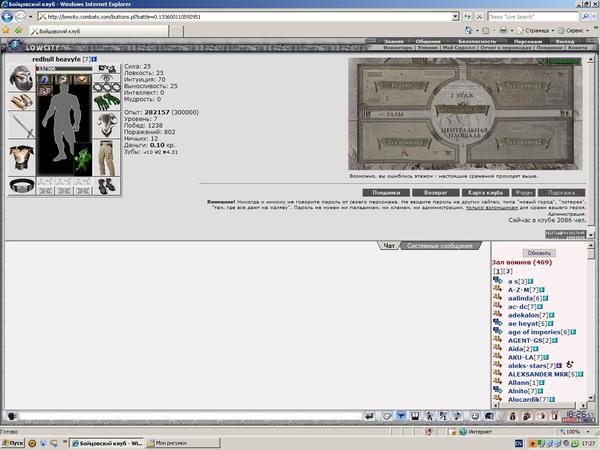Click the Поединки button
This screenshot has width=600, height=450.
386,192
